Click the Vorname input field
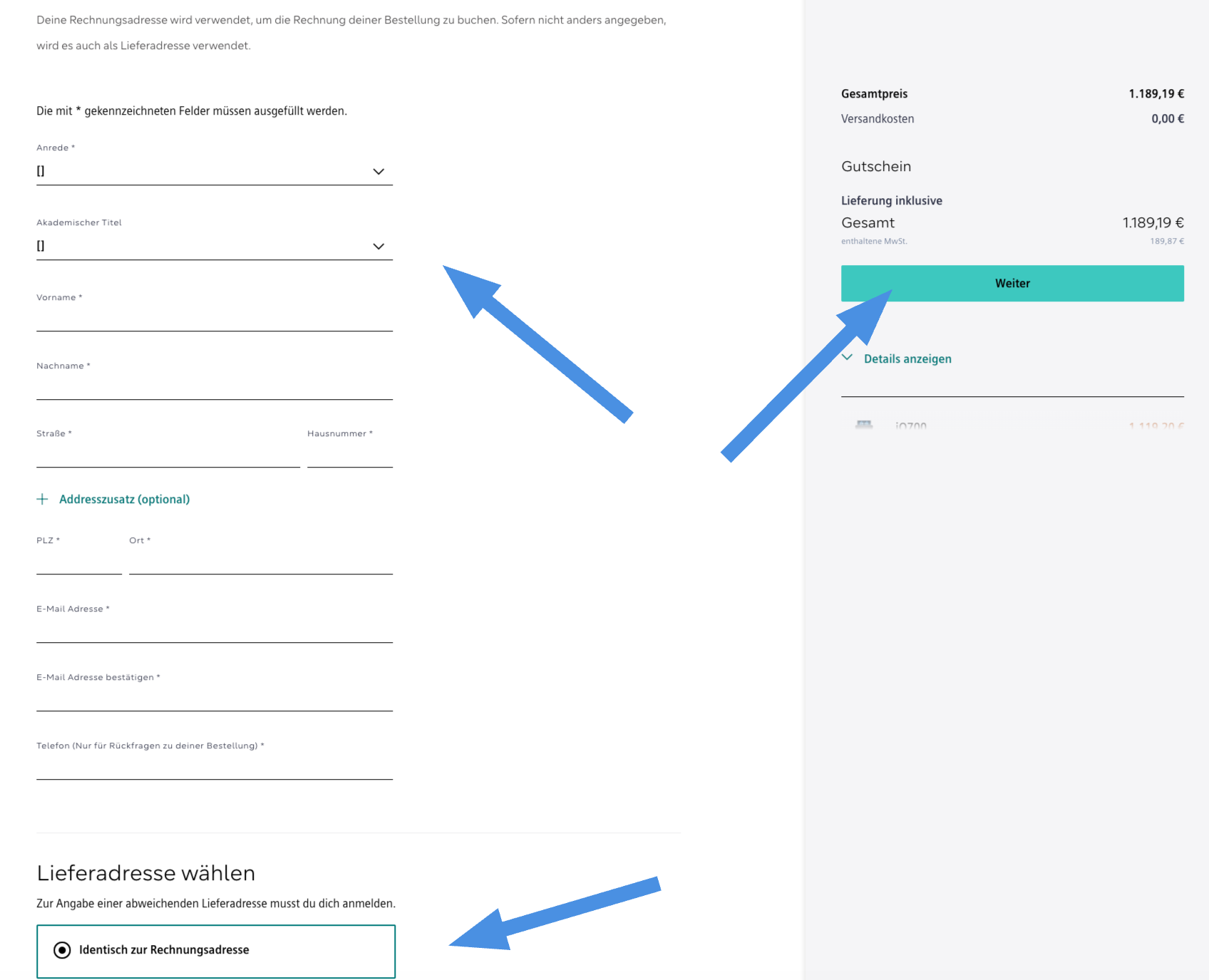Screen dimensions: 1209x980 (214, 319)
